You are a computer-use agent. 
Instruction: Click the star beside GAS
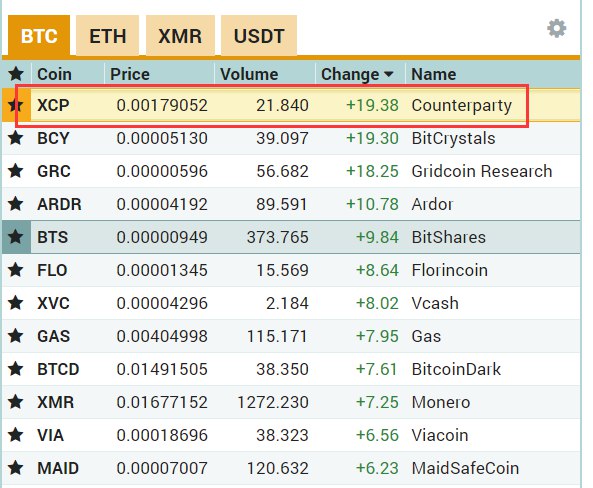tap(16, 336)
